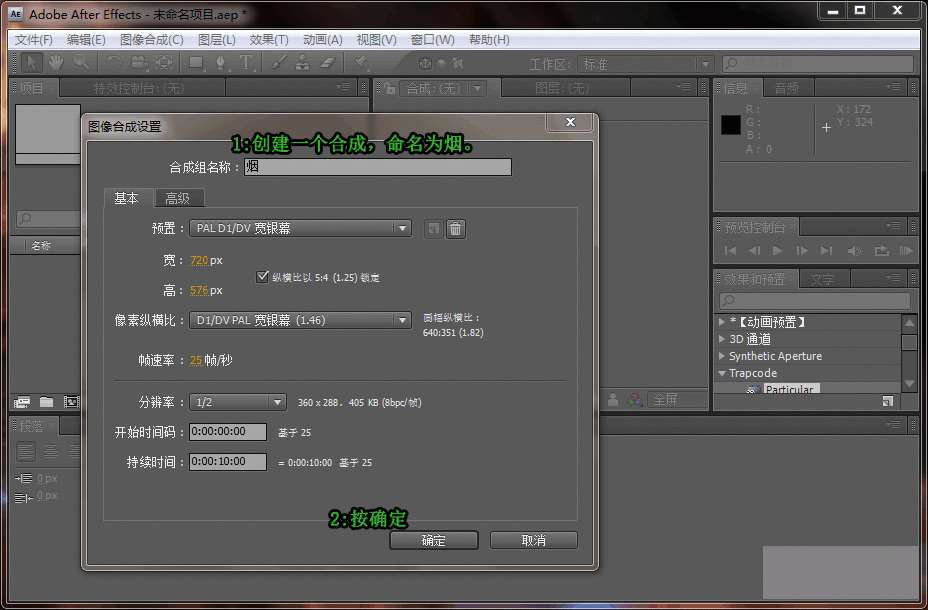This screenshot has width=928, height=610.
Task: Toggle the aspect ratio lock 5:4 checkbox
Action: pyautogui.click(x=262, y=276)
